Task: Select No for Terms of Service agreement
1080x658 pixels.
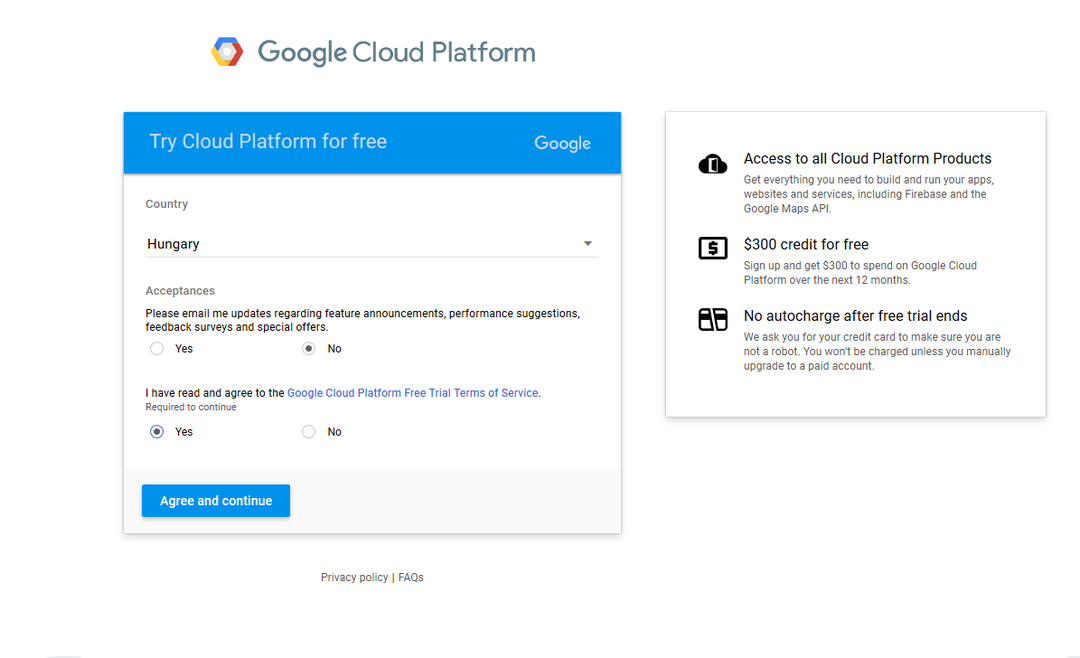Action: tap(309, 432)
